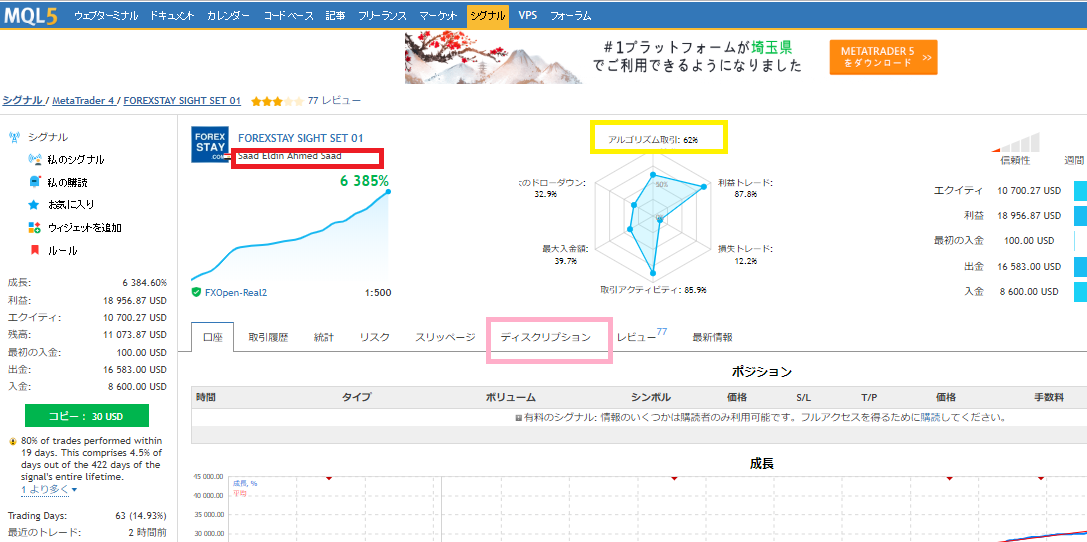The width and height of the screenshot is (1087, 542).
Task: Open the ドキュメント menu item
Action: (172, 15)
